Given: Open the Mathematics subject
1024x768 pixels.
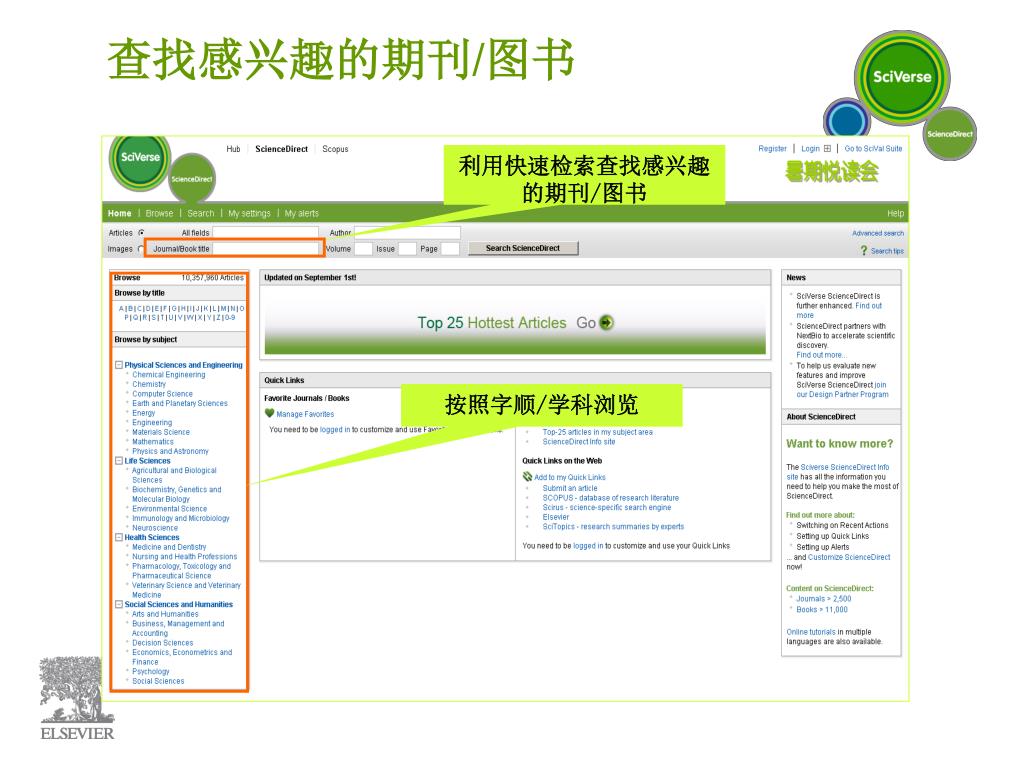Looking at the screenshot, I should (153, 442).
